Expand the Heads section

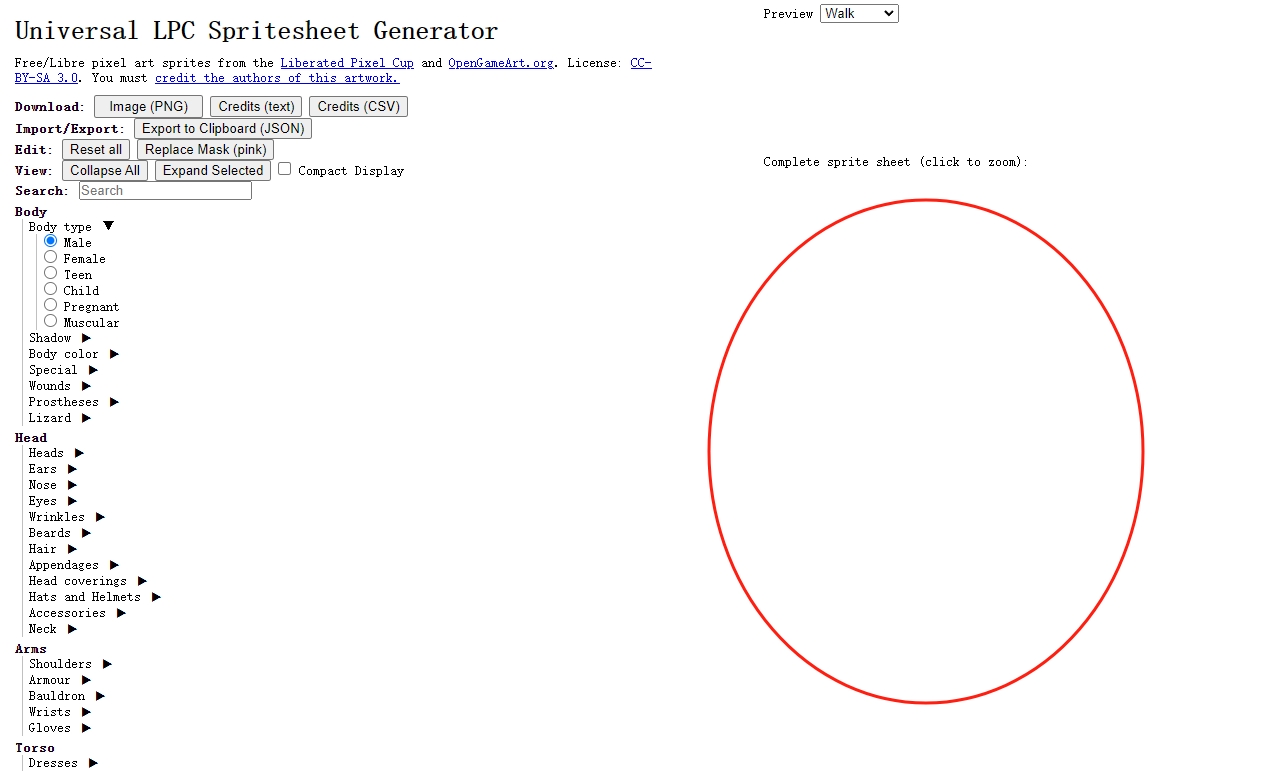56,453
